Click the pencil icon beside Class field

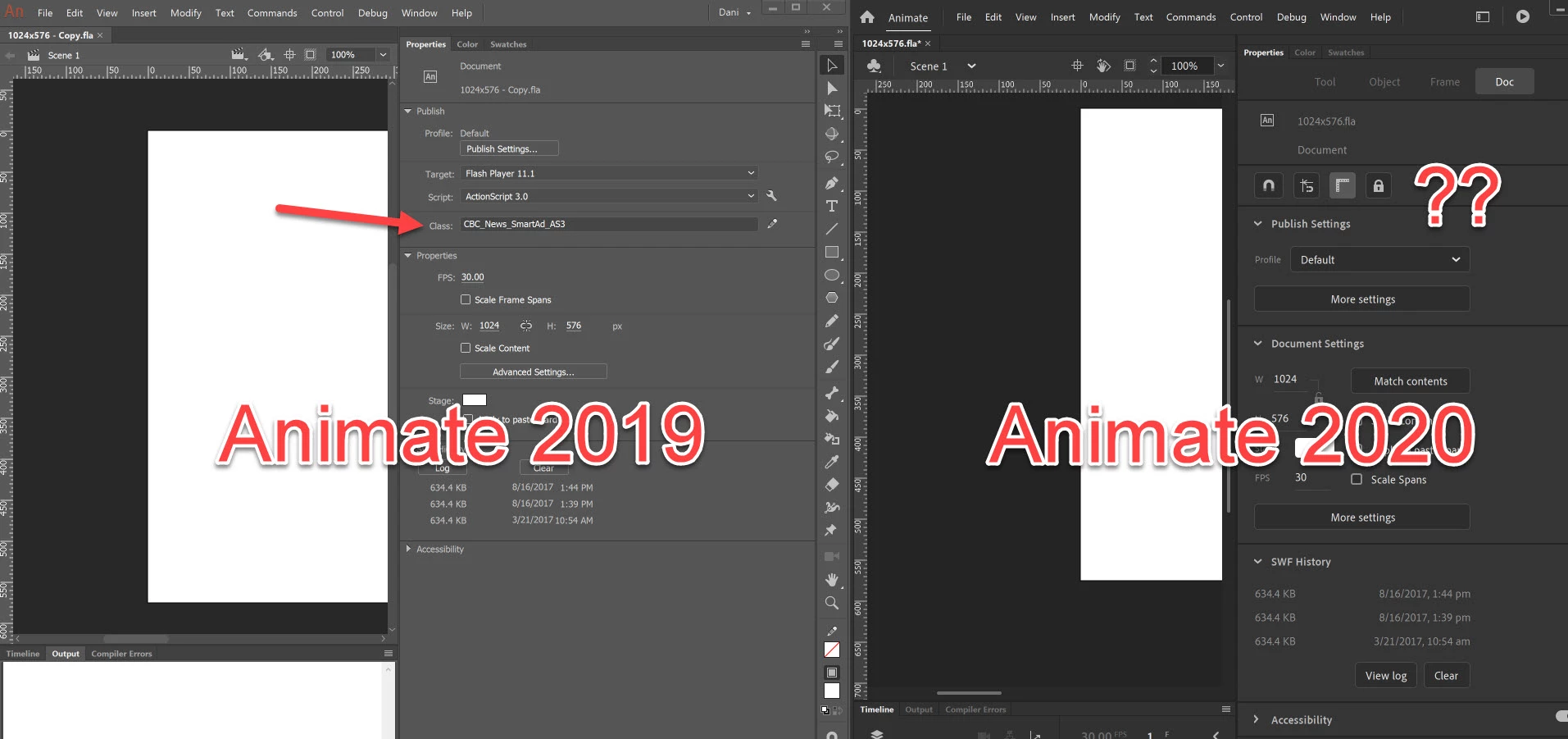772,224
